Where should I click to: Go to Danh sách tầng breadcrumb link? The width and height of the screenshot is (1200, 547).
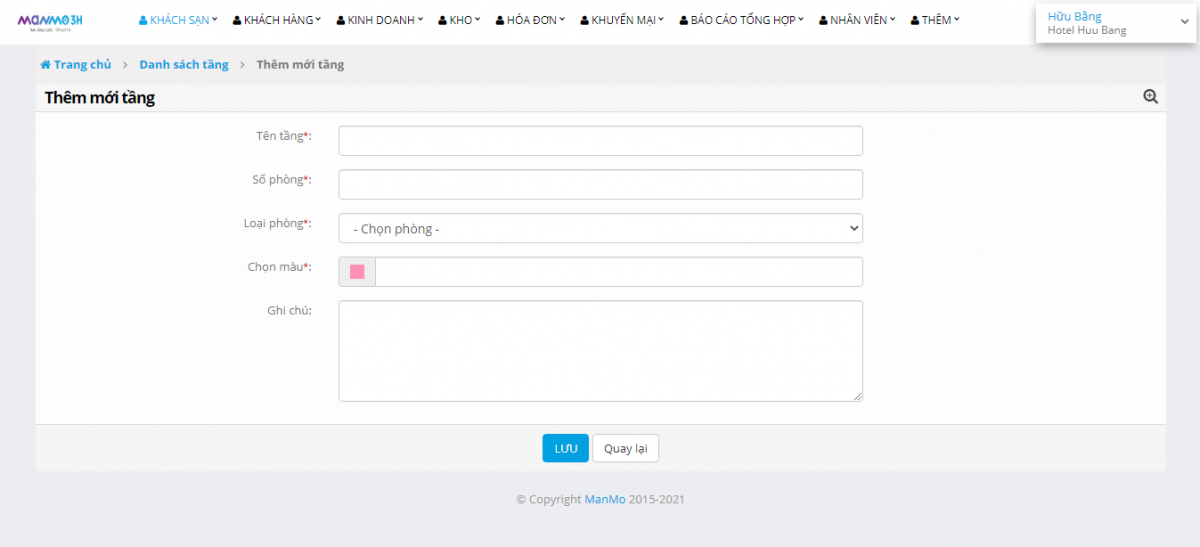tap(184, 65)
